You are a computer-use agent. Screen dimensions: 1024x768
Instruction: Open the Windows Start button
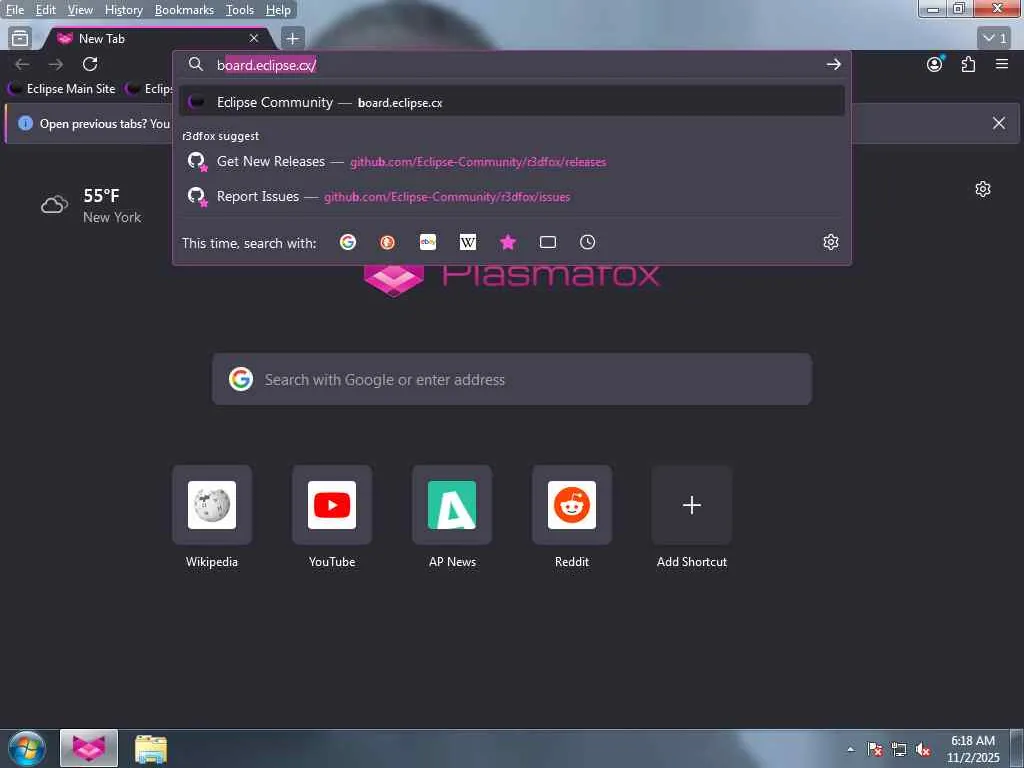27,748
